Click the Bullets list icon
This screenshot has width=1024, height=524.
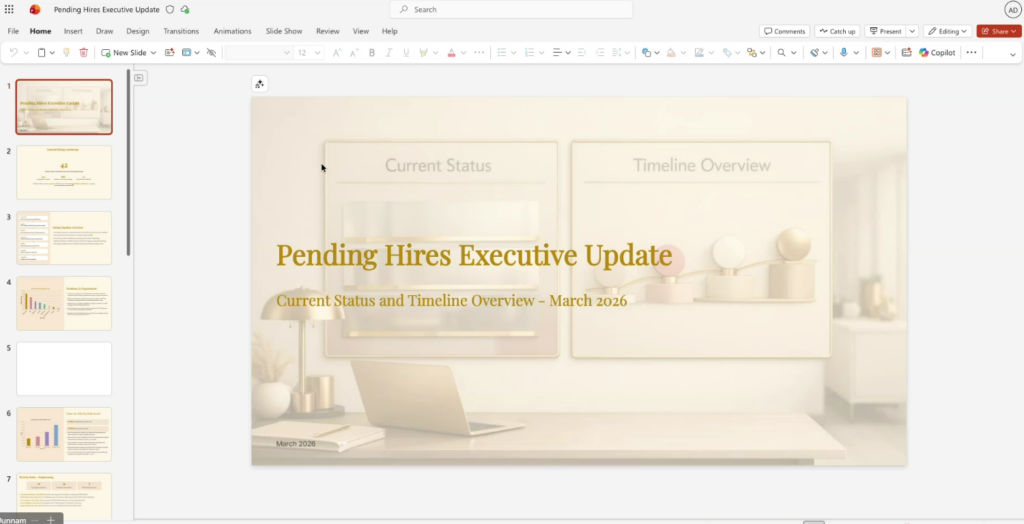click(502, 52)
